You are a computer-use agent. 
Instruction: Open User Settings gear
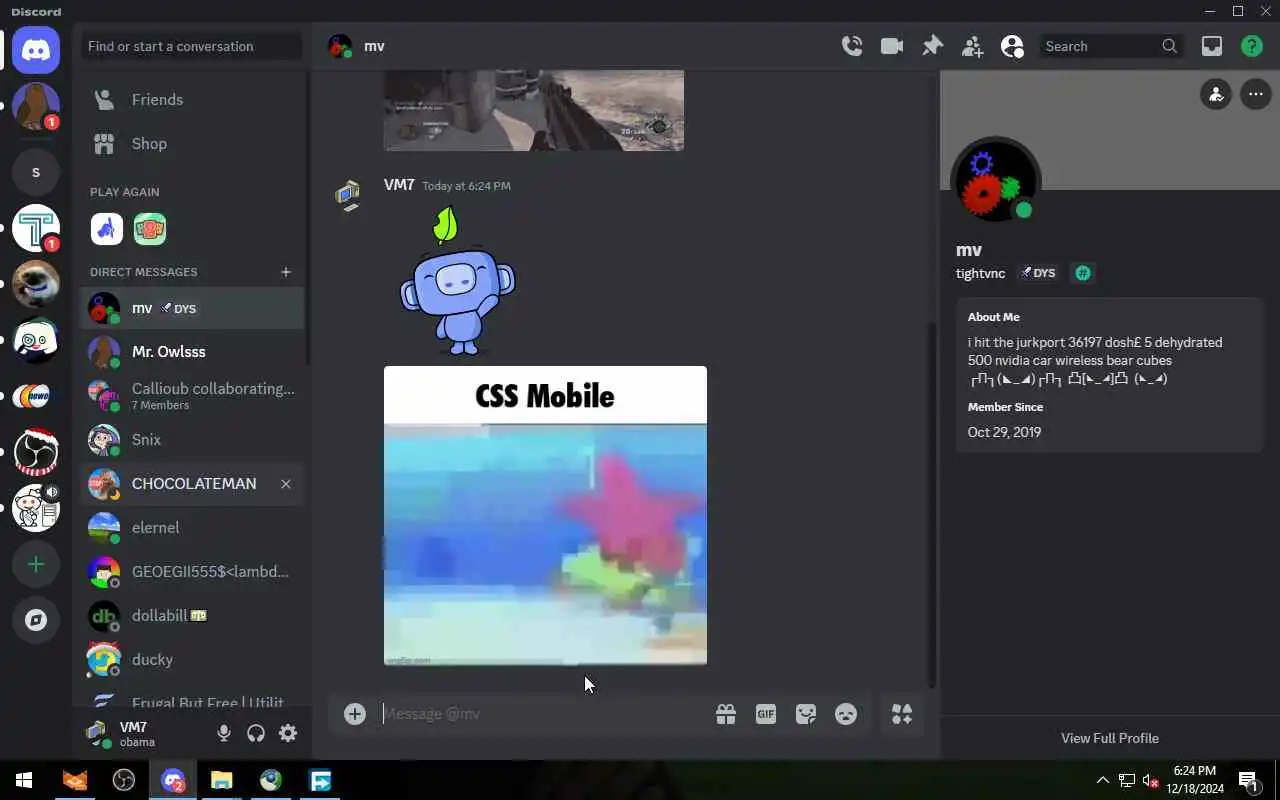point(288,733)
